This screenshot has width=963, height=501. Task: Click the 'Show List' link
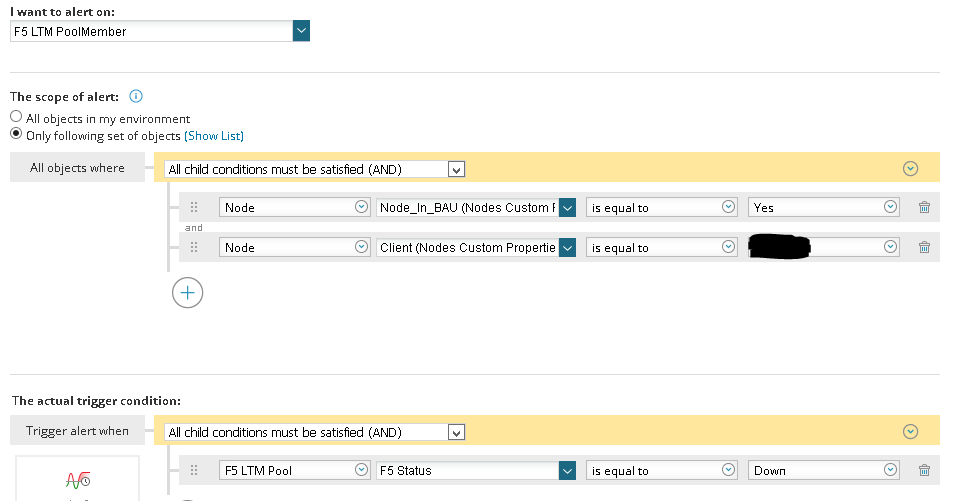[214, 135]
